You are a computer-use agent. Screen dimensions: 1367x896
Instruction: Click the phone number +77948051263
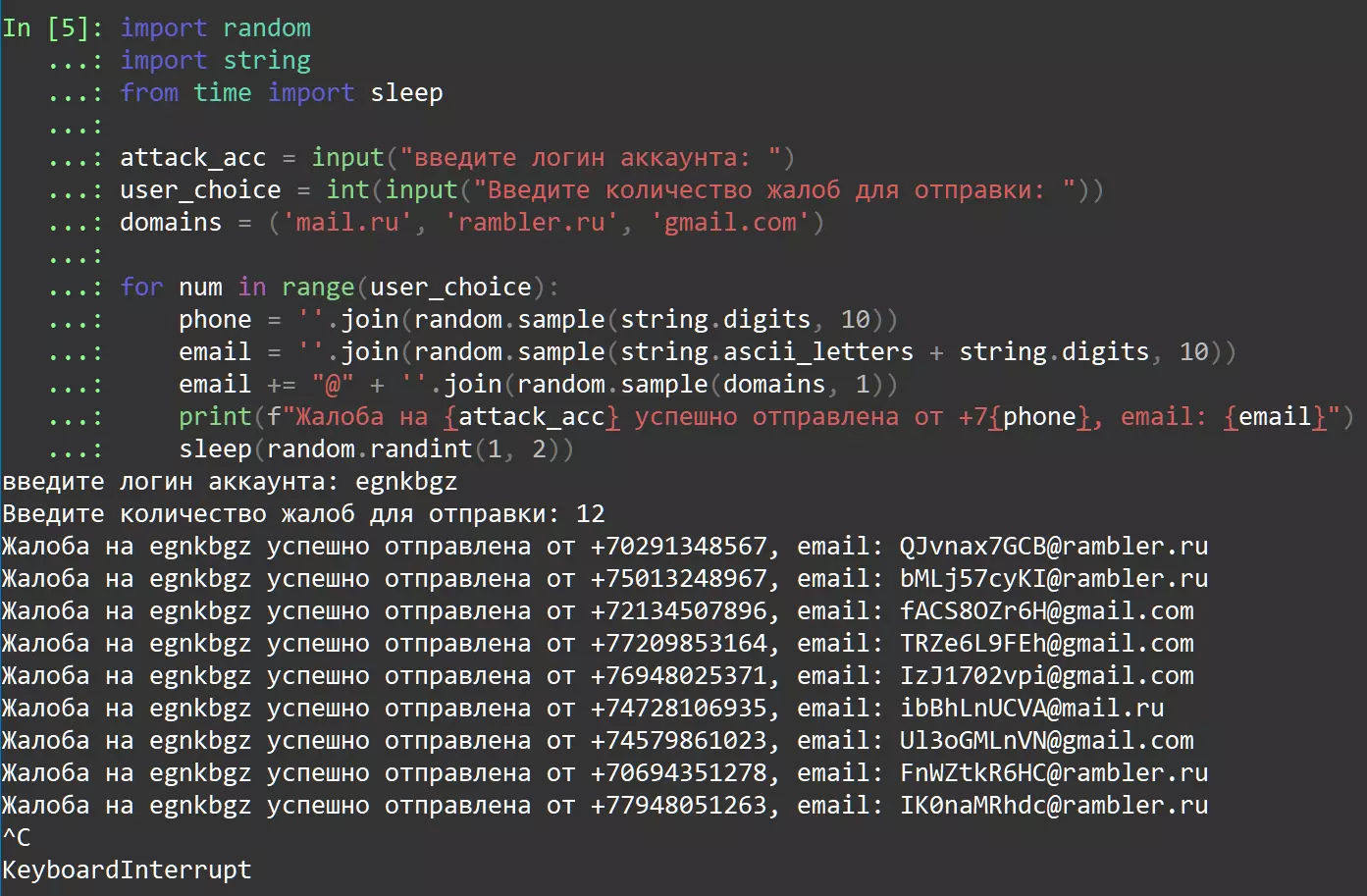(x=678, y=805)
